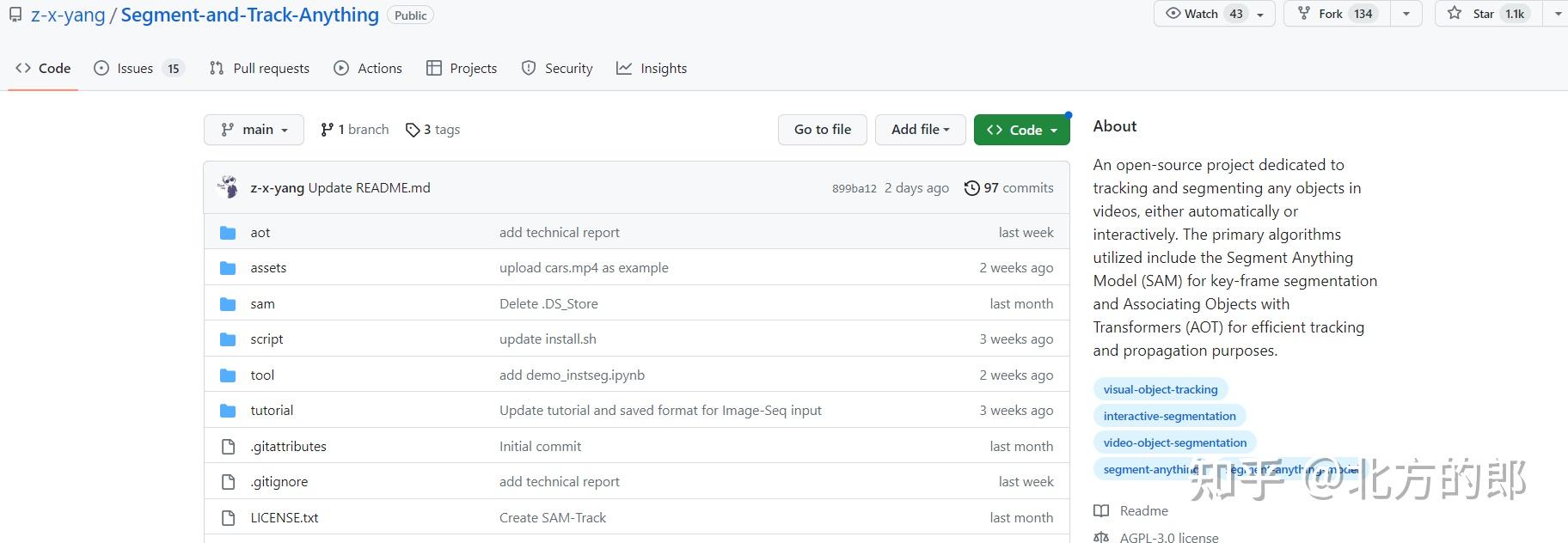Click the AGPL-3.0 license scale icon
The image size is (1568, 543).
pyautogui.click(x=1101, y=538)
